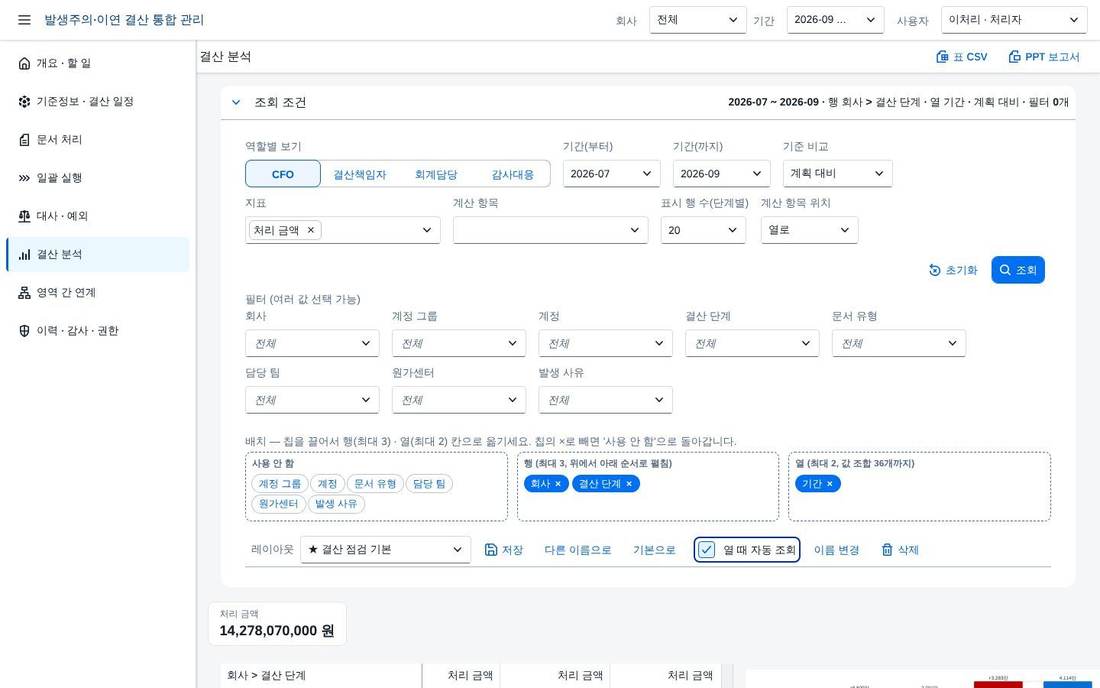Open the top-bar 기간 dropdown
1100x688 pixels.
coord(835,20)
